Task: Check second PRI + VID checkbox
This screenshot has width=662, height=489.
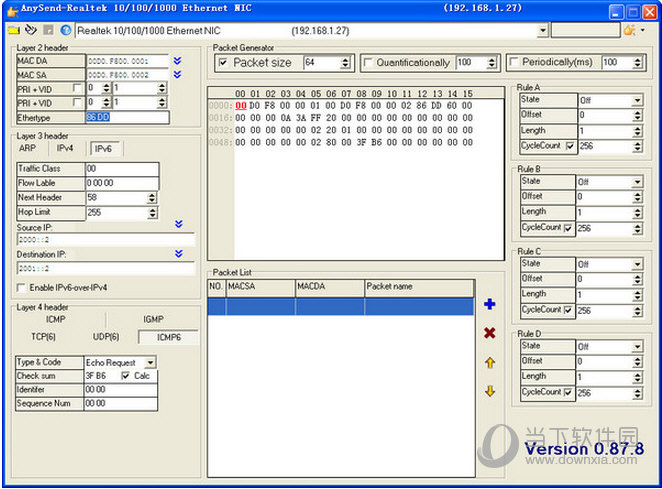Action: point(77,103)
